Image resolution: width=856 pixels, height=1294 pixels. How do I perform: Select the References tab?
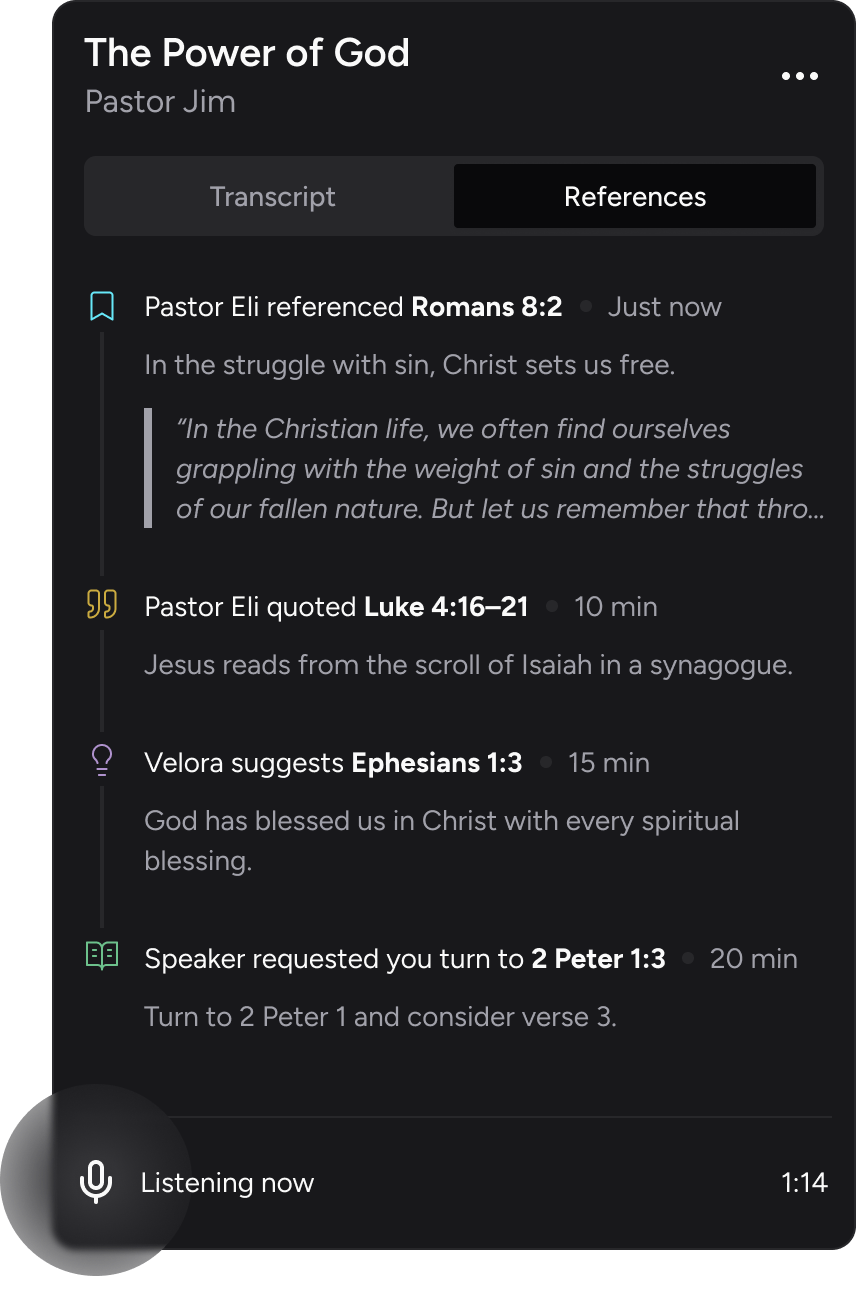click(x=635, y=197)
